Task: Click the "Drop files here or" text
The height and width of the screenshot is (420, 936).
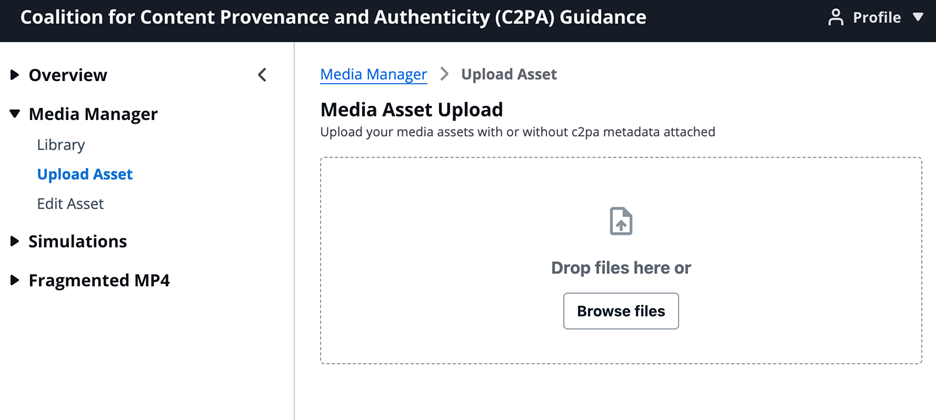Action: point(621,268)
